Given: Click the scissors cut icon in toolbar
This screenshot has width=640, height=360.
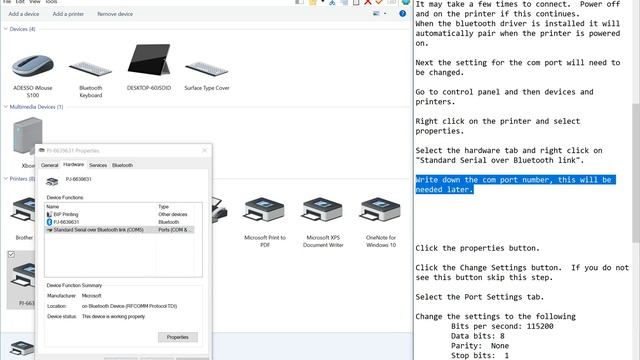Looking at the screenshot, I should click(x=332, y=2).
